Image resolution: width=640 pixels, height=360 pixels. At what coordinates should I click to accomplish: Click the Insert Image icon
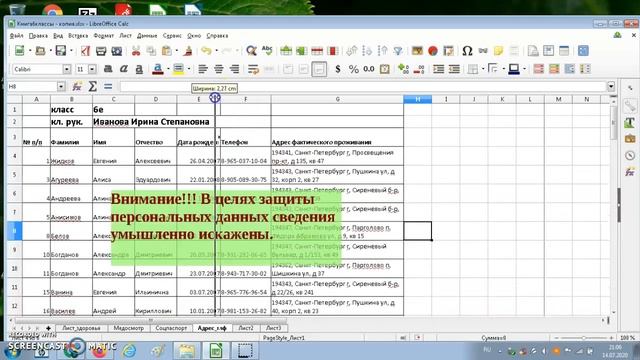pos(417,51)
